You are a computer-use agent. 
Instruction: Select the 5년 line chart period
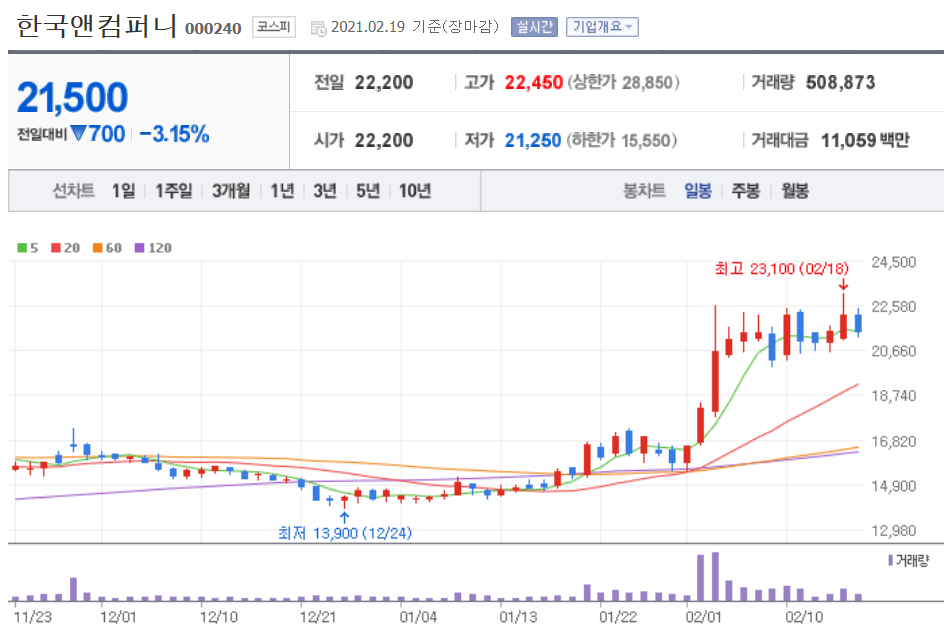pyautogui.click(x=367, y=191)
